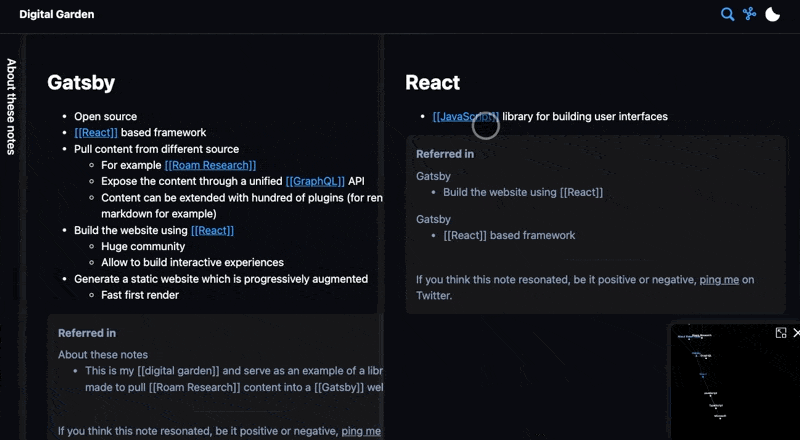This screenshot has width=800, height=440.
Task: Click the Gatsby note heading
Action: (81, 83)
